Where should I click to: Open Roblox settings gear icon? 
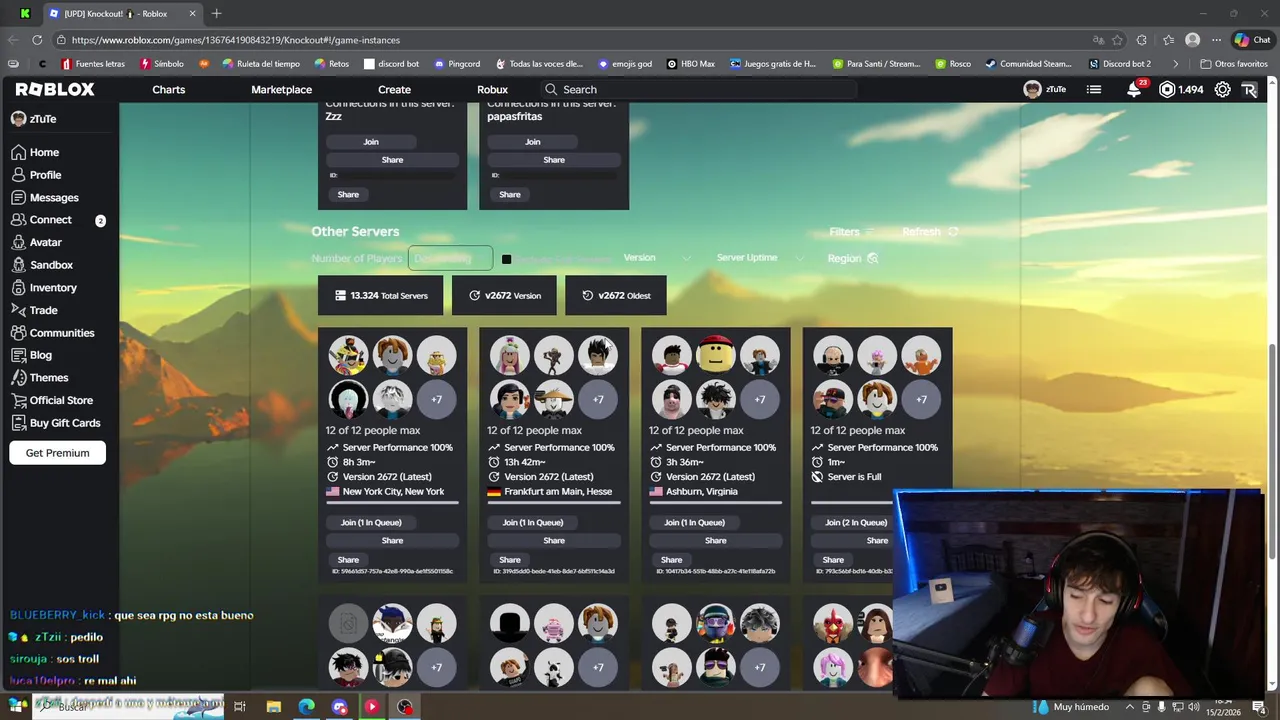1222,89
